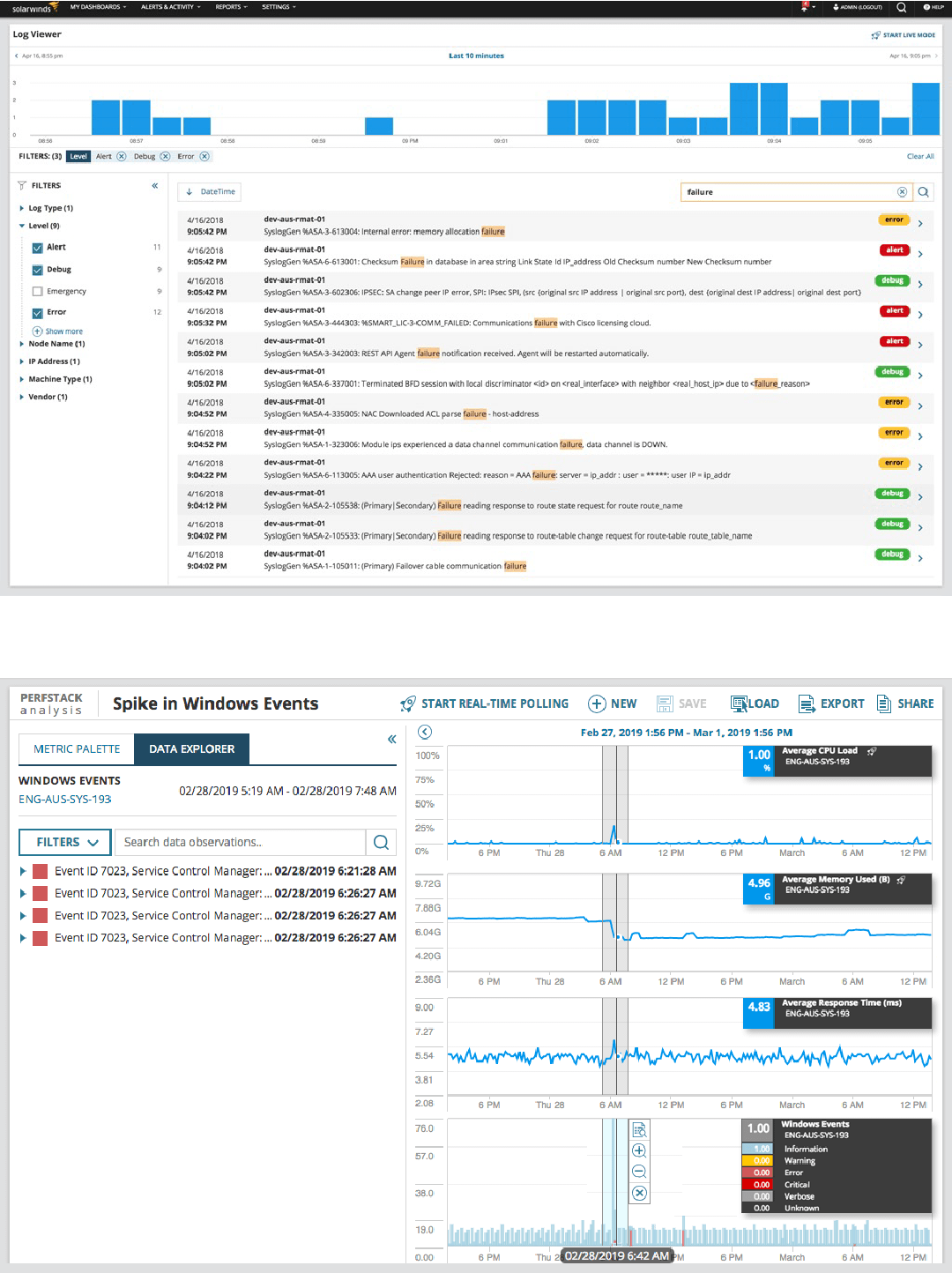Open the global search magnifier in the top bar
Image resolution: width=952 pixels, height=1273 pixels.
tap(902, 7)
